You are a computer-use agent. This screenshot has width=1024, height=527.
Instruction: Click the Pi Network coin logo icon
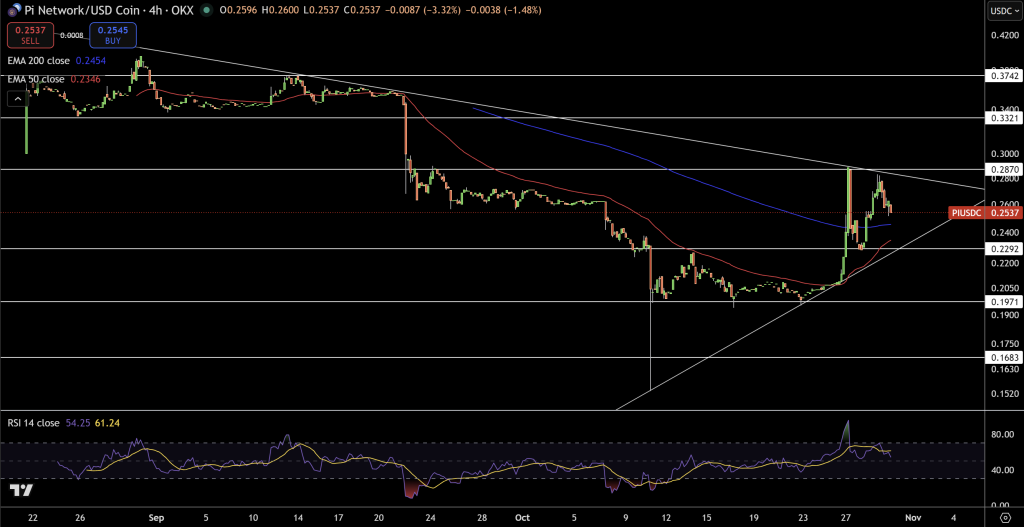pyautogui.click(x=13, y=10)
